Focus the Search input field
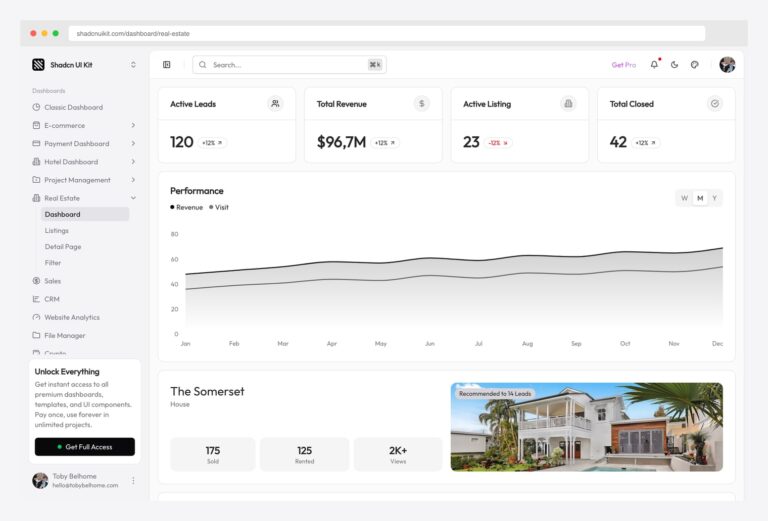The height and width of the screenshot is (521, 768). 289,65
